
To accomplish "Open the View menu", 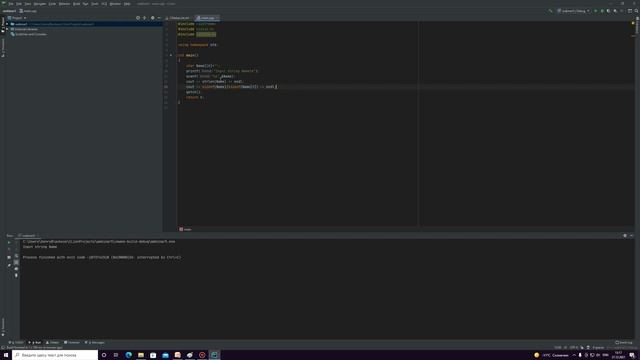I will (28, 4).
